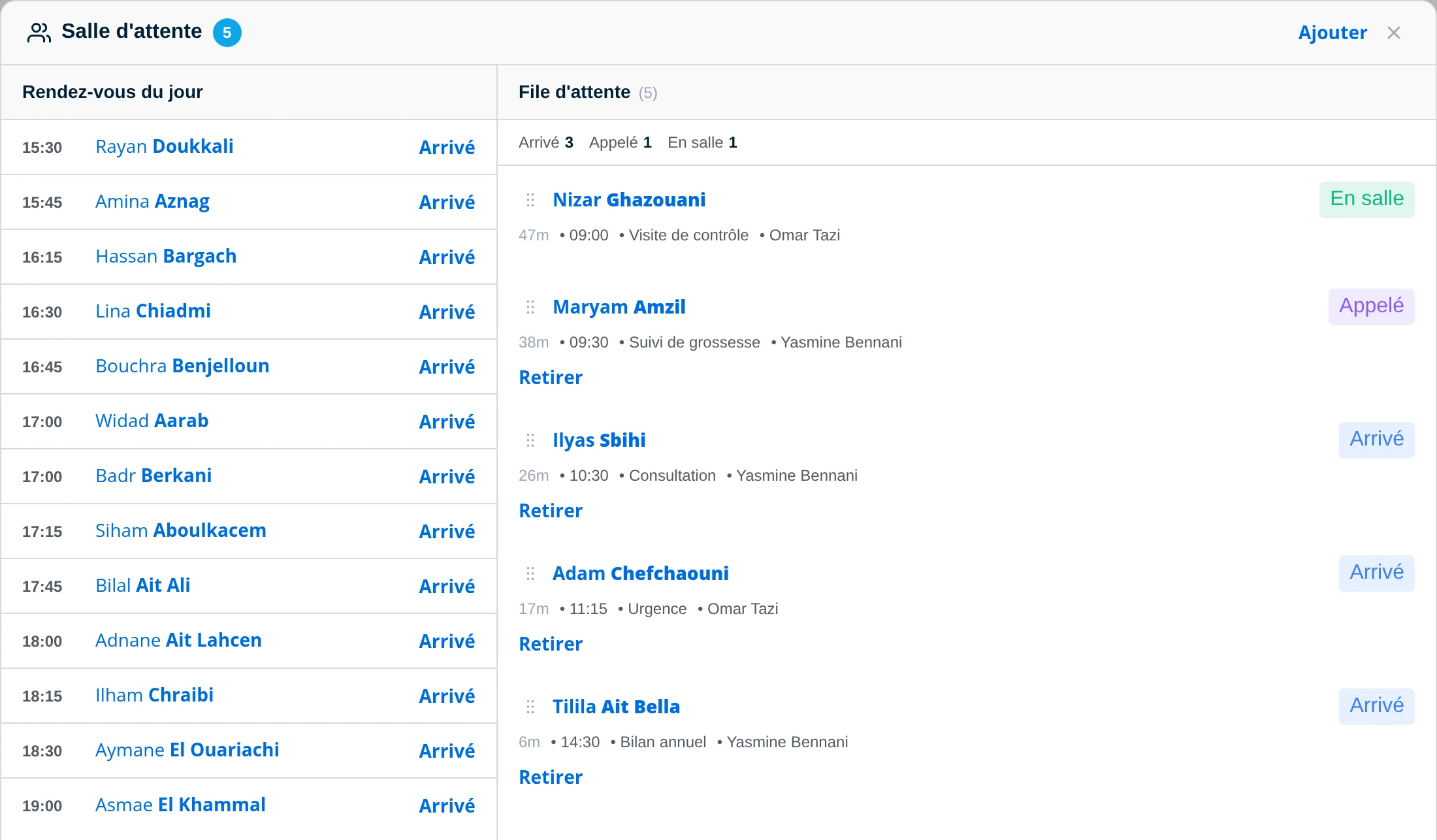This screenshot has height=840, width=1437.
Task: Close the Salle d'attente panel
Action: [x=1394, y=33]
